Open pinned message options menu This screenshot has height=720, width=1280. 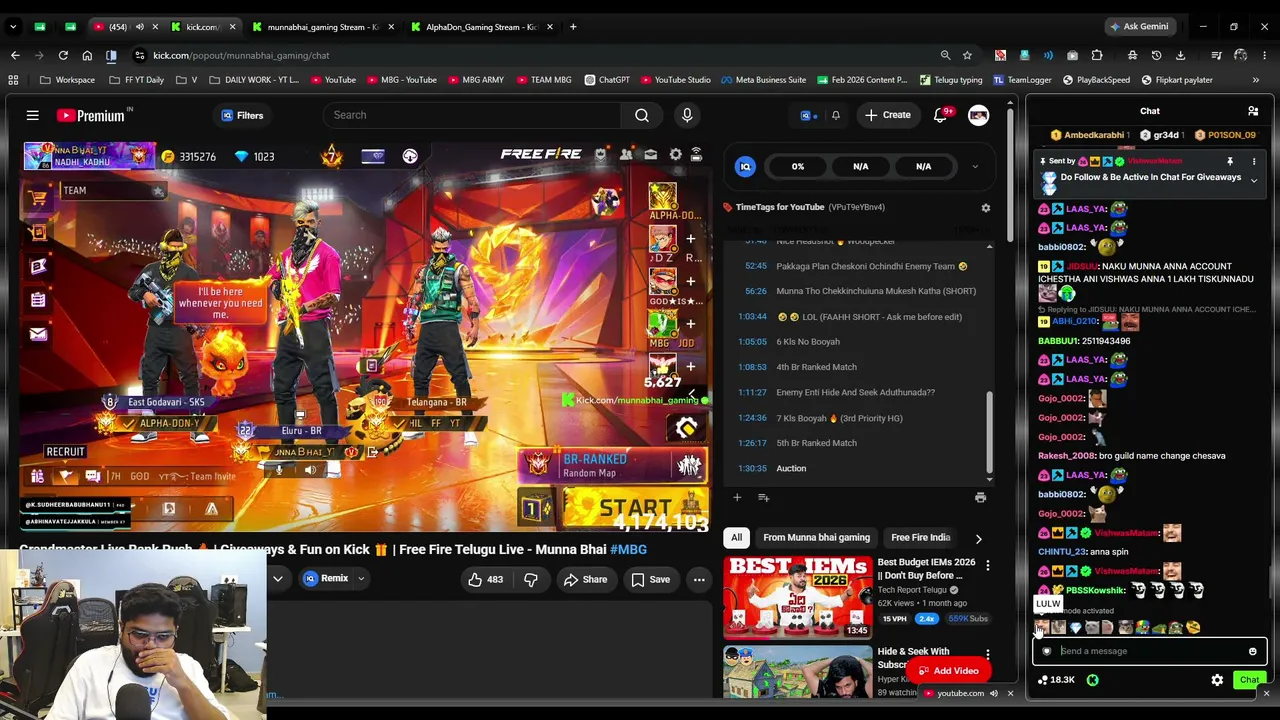coord(1254,161)
